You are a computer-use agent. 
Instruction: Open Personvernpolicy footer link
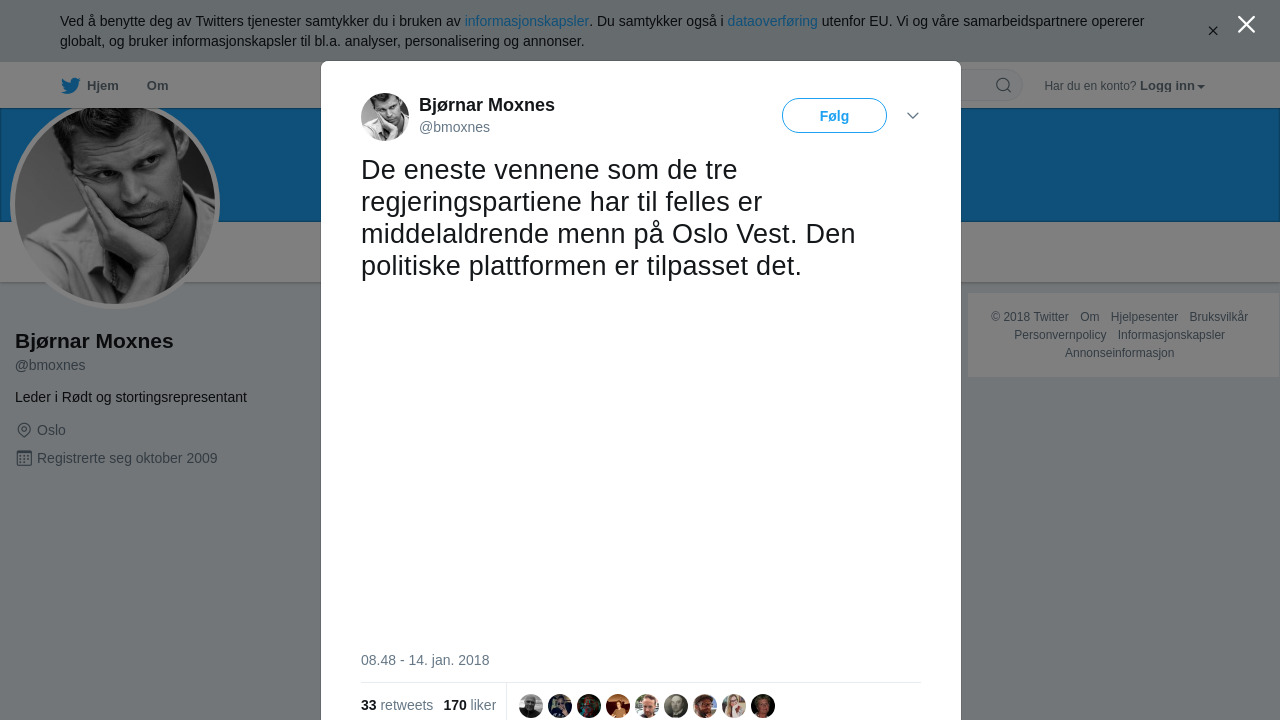[1060, 335]
